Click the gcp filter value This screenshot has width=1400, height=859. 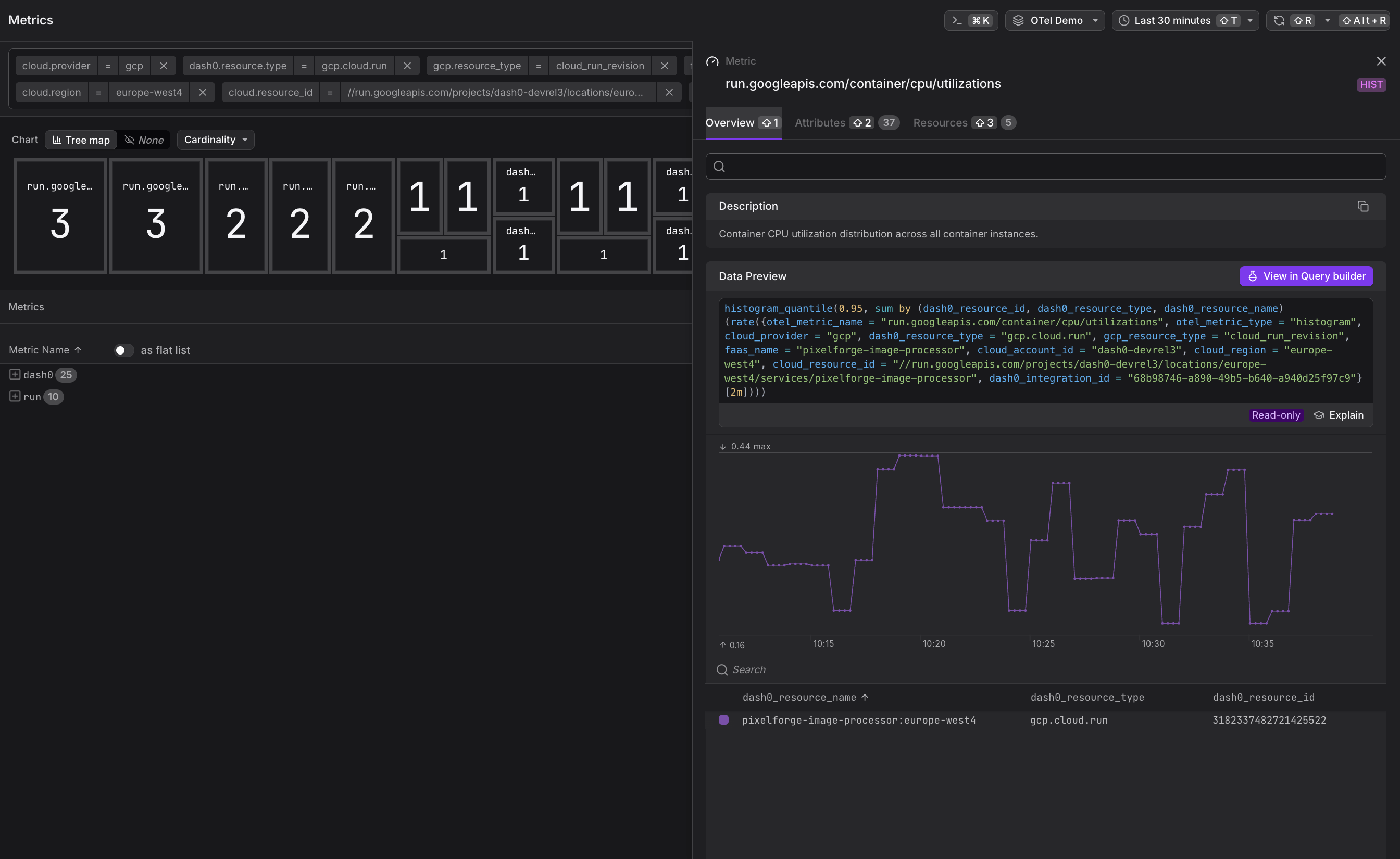[x=134, y=66]
